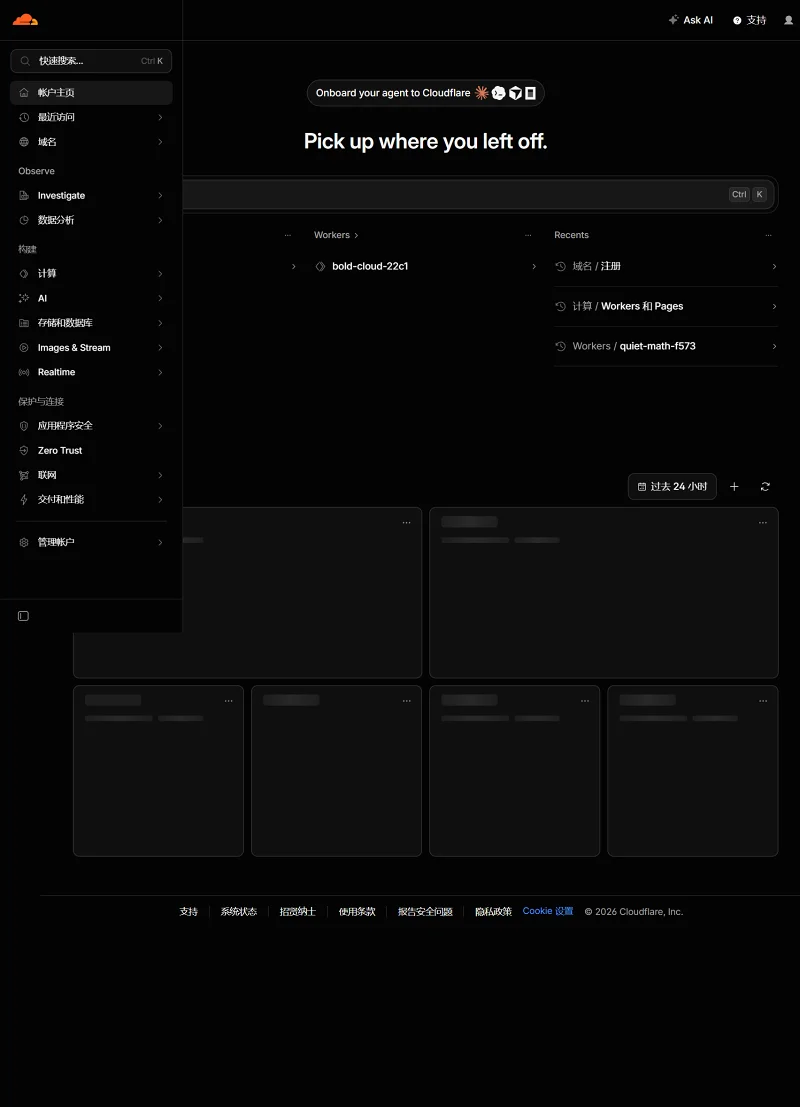Refresh the dashboard metrics
This screenshot has height=1107, width=800.
[765, 486]
